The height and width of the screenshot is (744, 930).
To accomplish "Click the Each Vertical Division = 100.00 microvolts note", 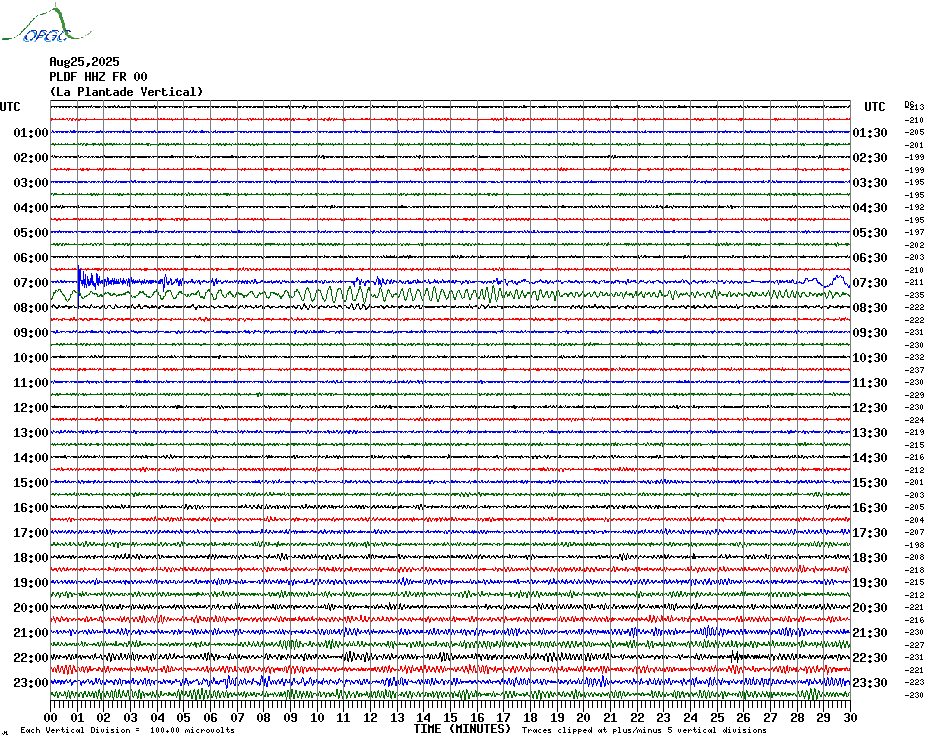I will click(x=128, y=730).
